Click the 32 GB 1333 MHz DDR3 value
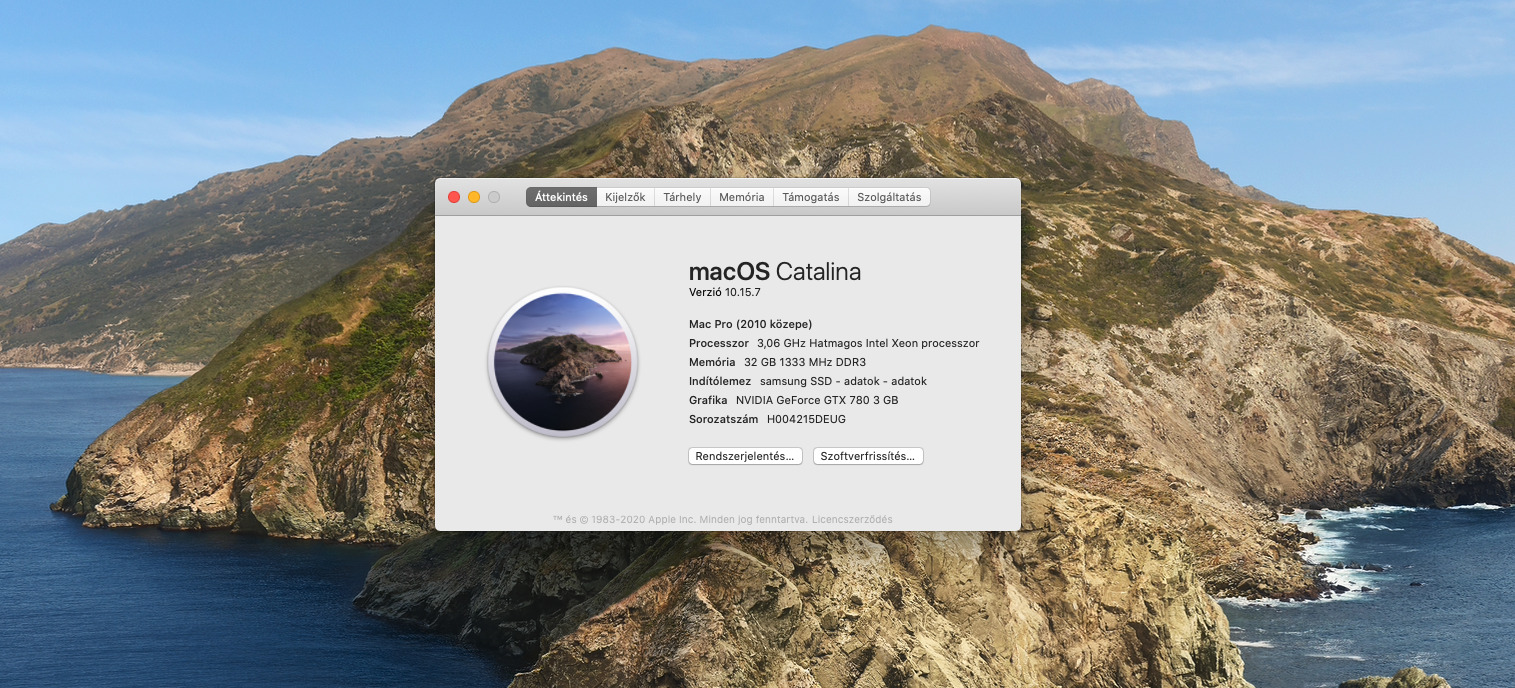 click(805, 362)
